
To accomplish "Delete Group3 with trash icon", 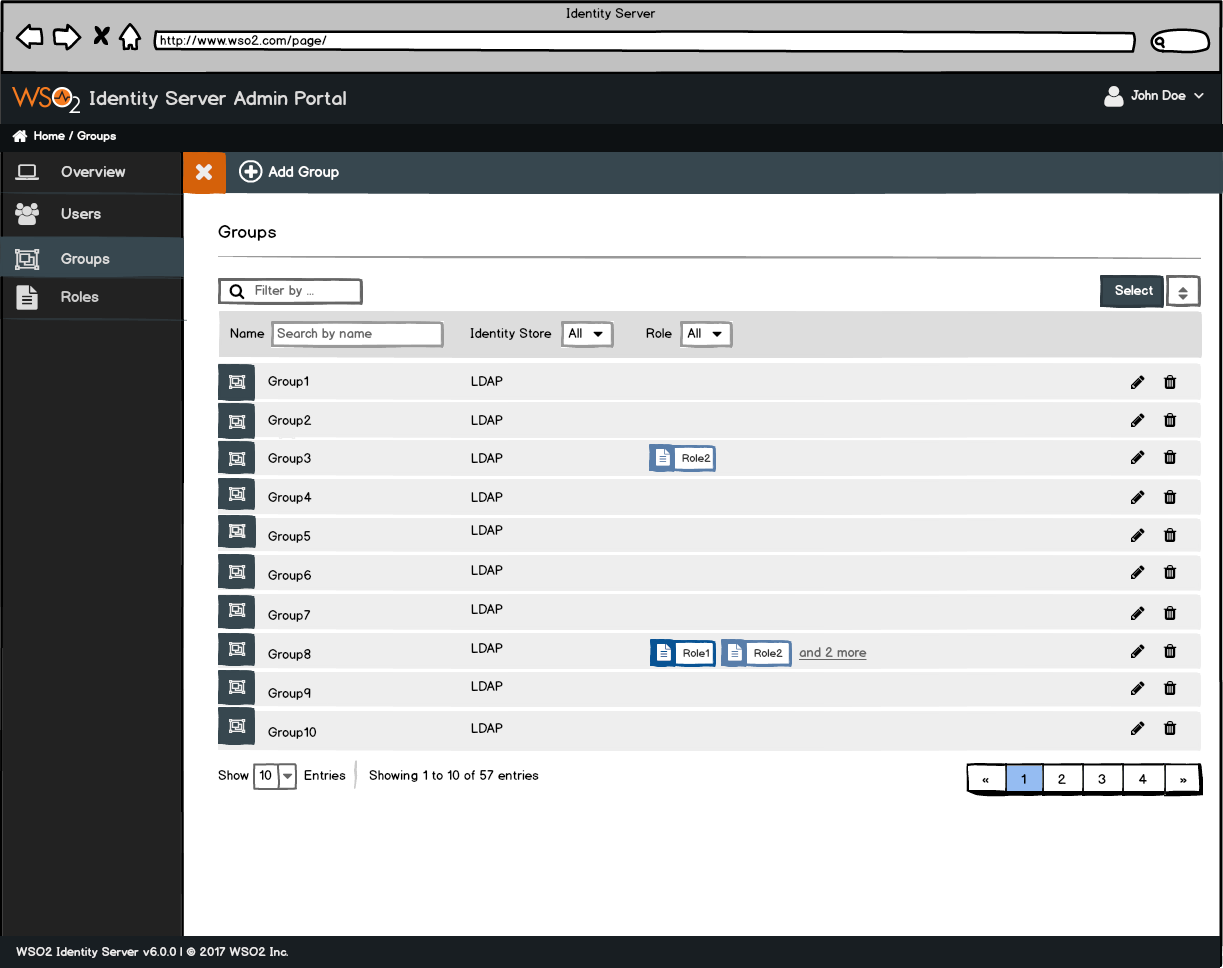I will coord(1170,457).
